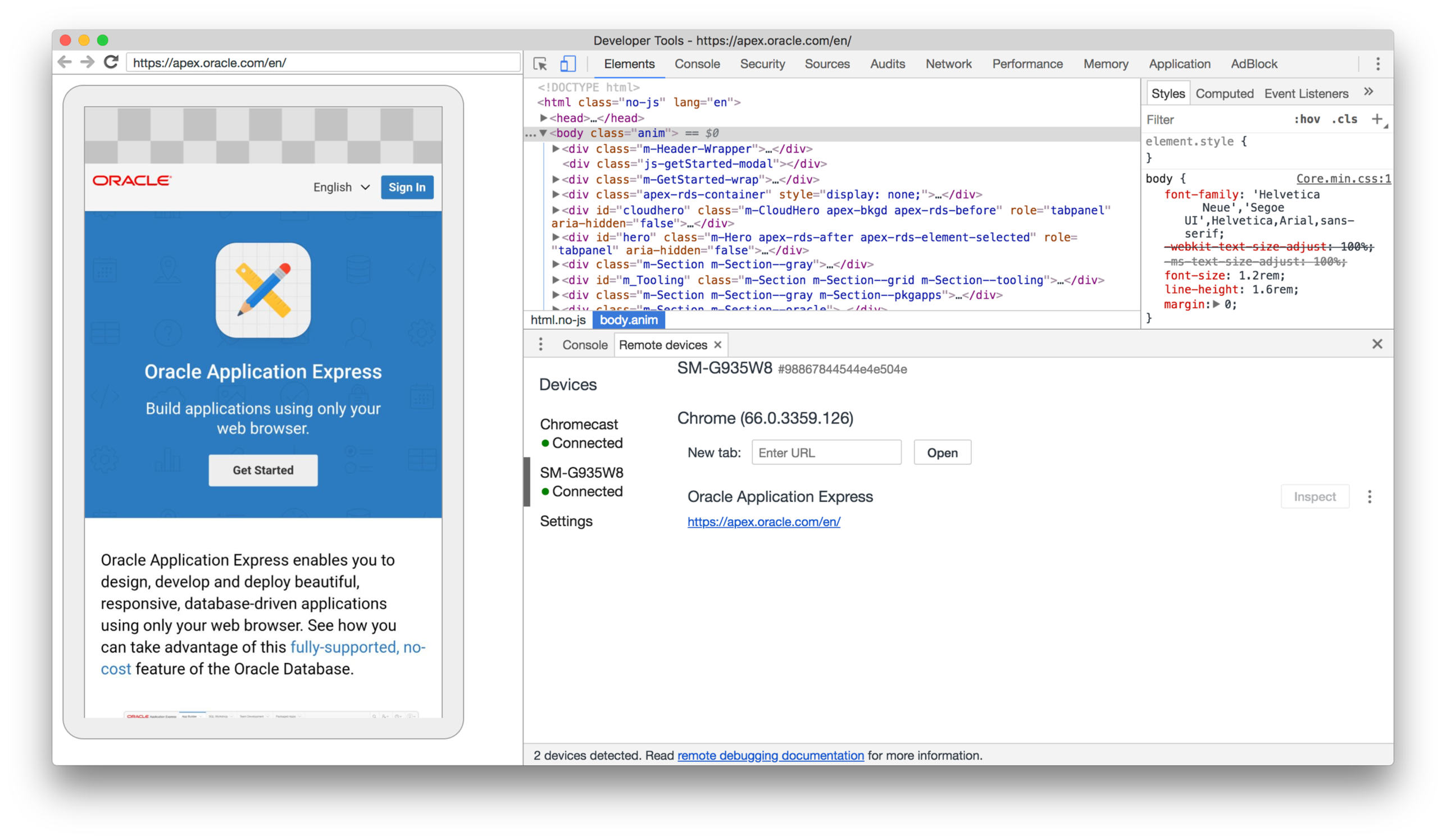Image resolution: width=1446 pixels, height=840 pixels.
Task: Toggle the .cls class editor
Action: 1344,119
